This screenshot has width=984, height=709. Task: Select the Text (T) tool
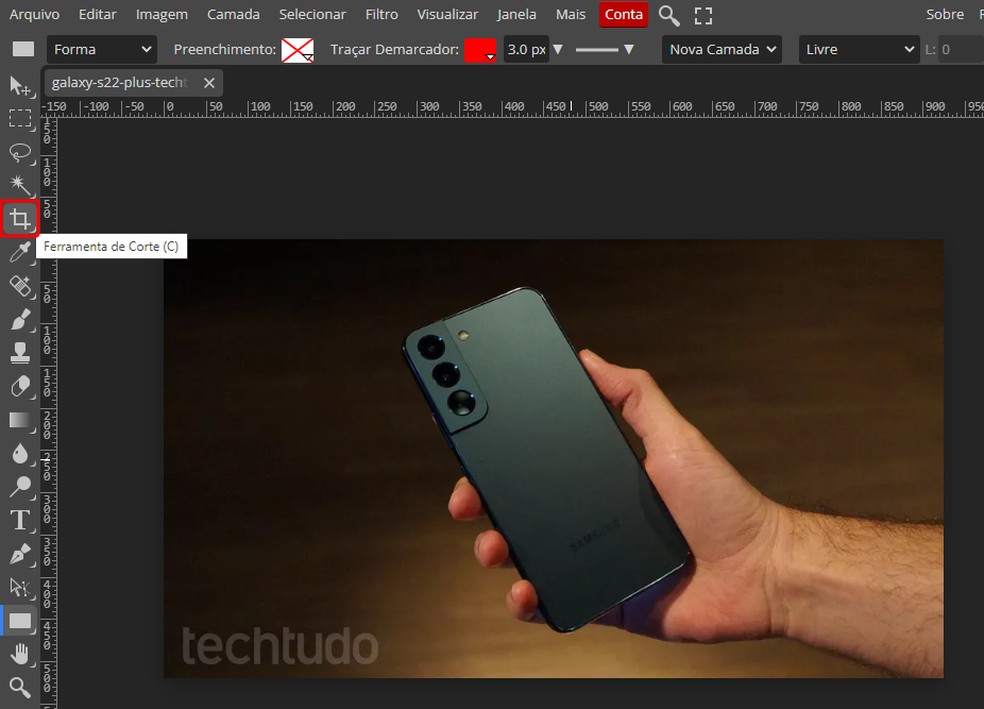click(x=20, y=520)
